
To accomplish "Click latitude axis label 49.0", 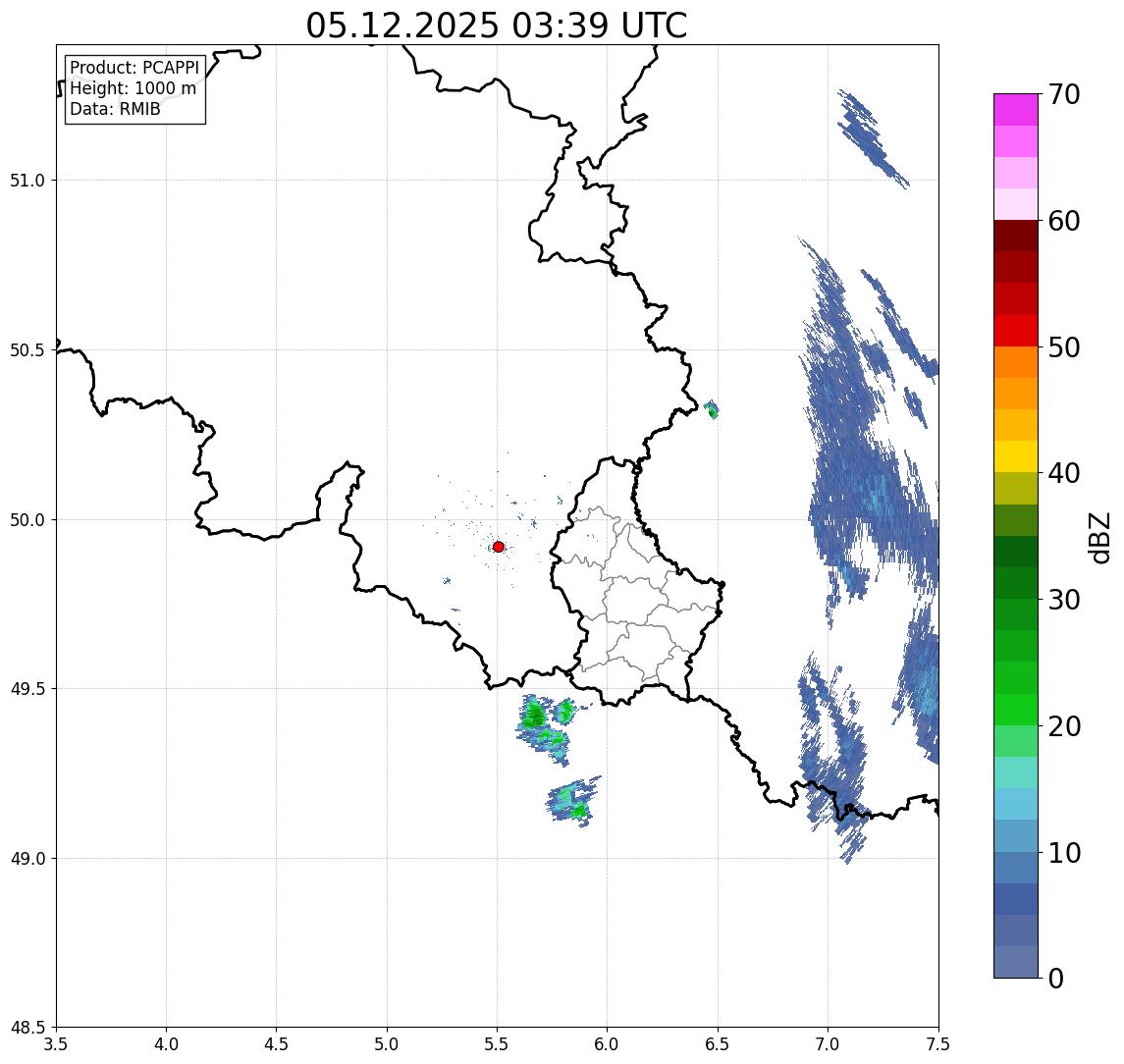I will pyautogui.click(x=27, y=858).
